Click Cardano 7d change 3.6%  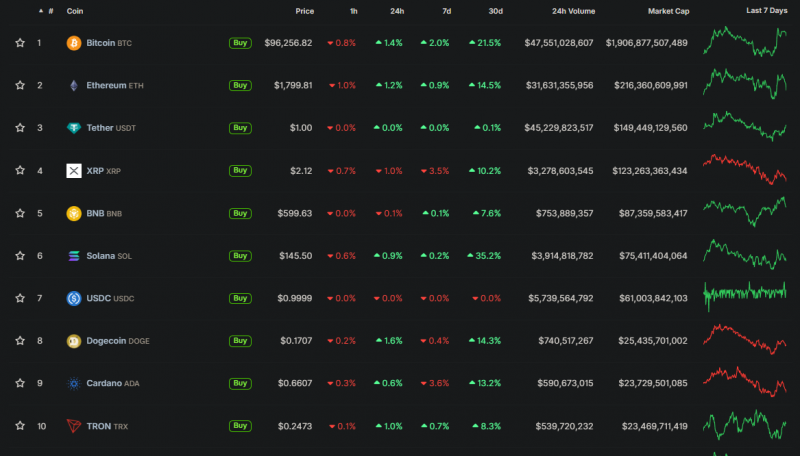coord(435,383)
